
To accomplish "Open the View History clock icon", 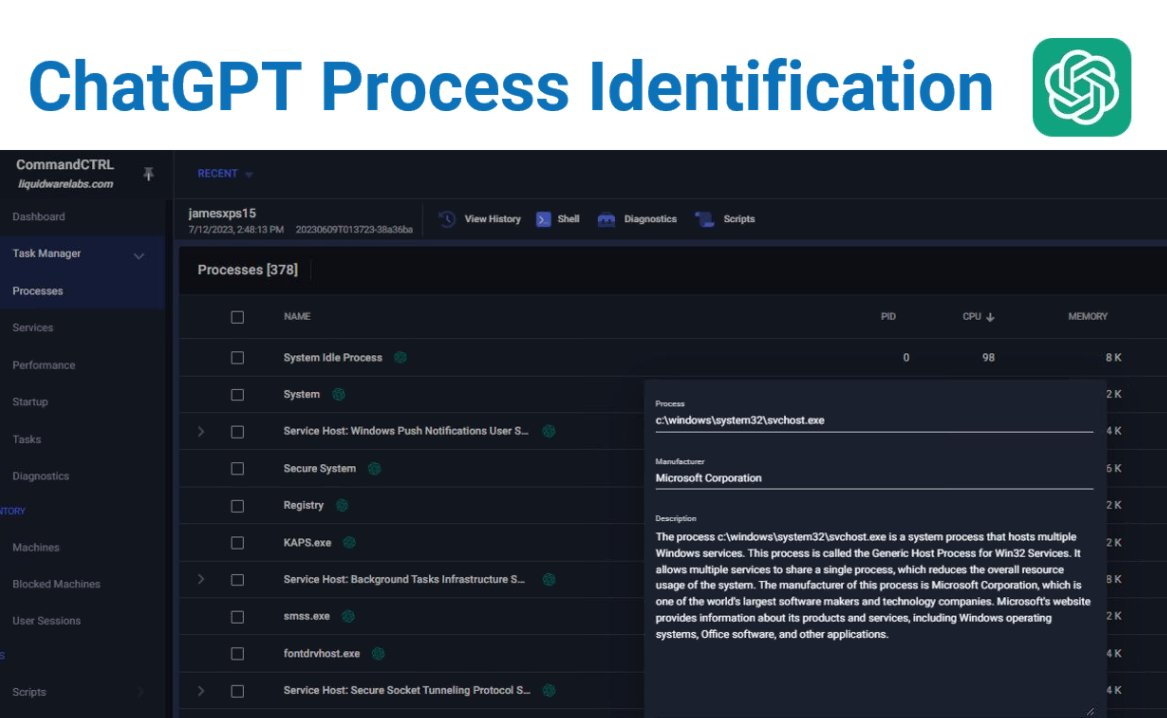I will (x=447, y=219).
